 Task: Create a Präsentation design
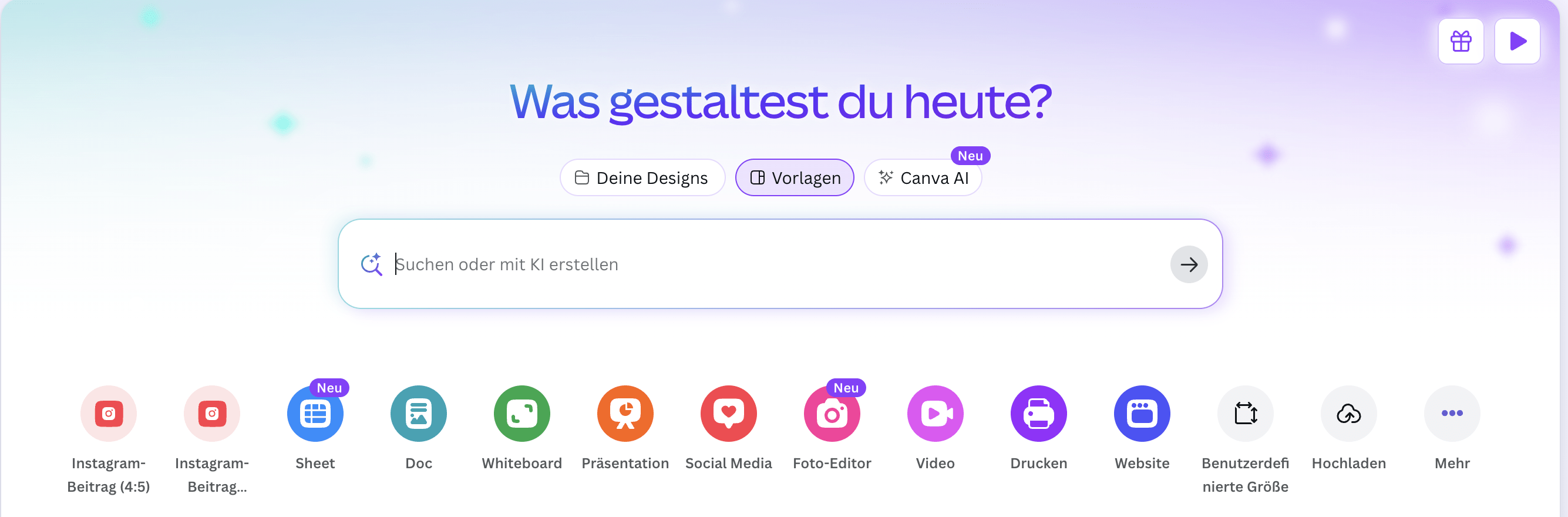(625, 414)
